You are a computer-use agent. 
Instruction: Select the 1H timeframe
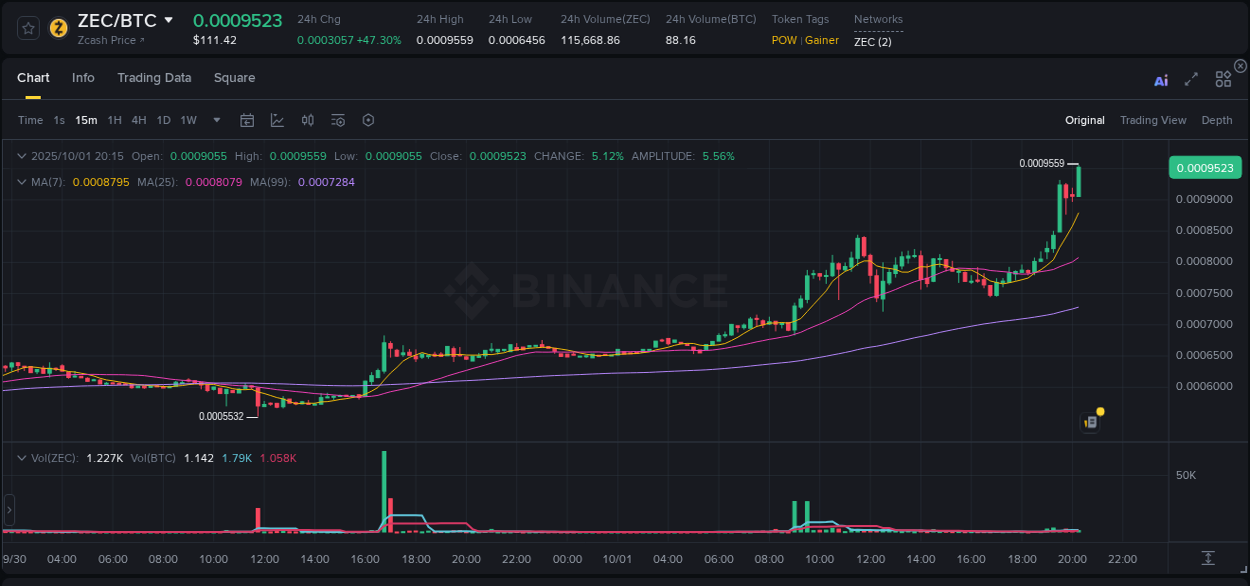(114, 120)
